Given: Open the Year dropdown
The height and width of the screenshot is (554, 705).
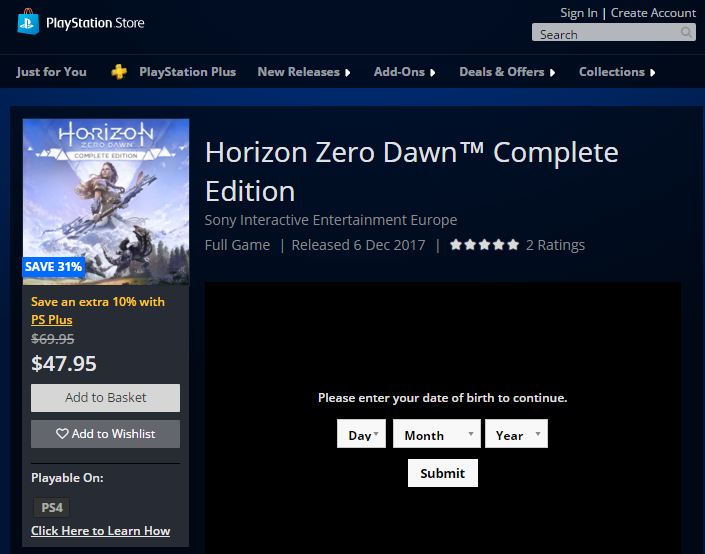Looking at the screenshot, I should click(x=516, y=434).
